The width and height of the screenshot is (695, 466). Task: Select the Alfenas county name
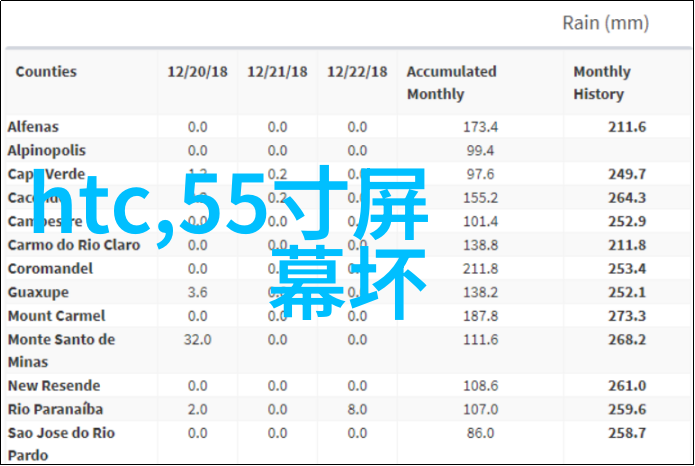[33, 127]
